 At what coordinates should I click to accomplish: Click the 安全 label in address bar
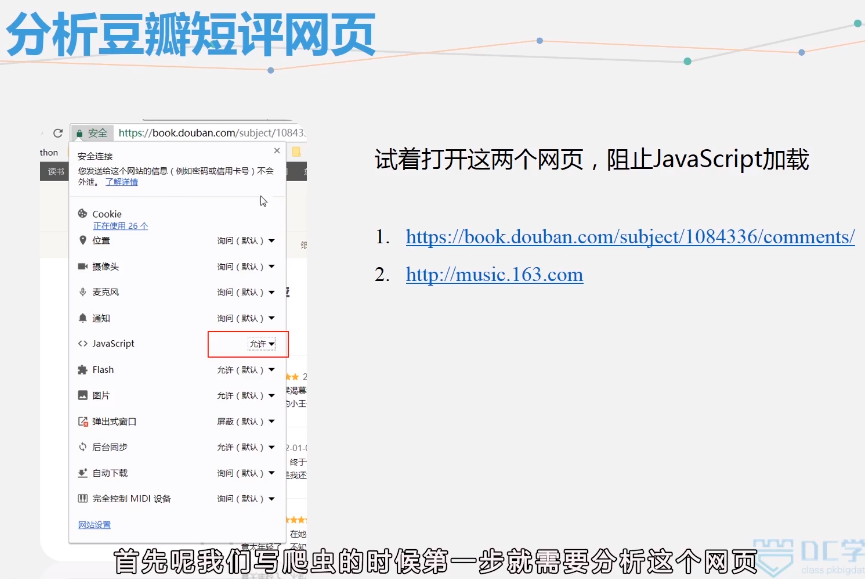click(x=98, y=133)
